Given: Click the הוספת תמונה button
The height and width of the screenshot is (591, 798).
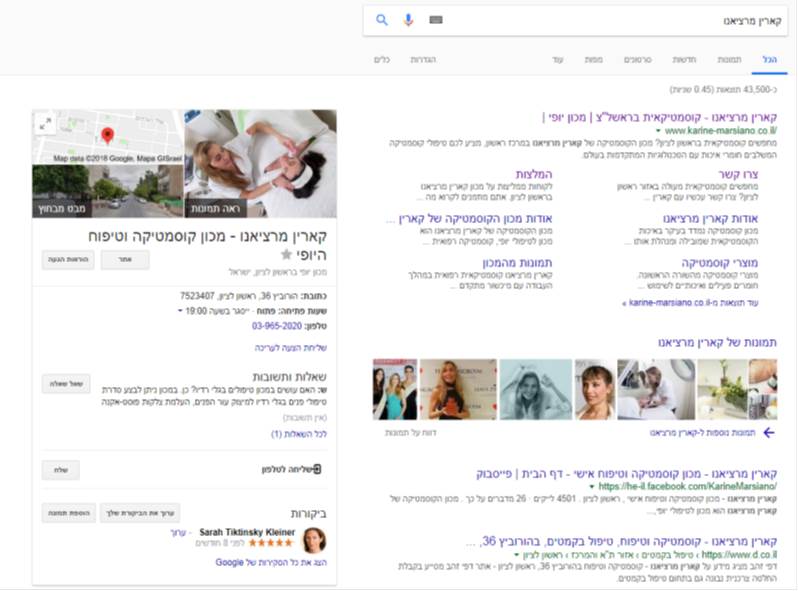Looking at the screenshot, I should tap(69, 513).
